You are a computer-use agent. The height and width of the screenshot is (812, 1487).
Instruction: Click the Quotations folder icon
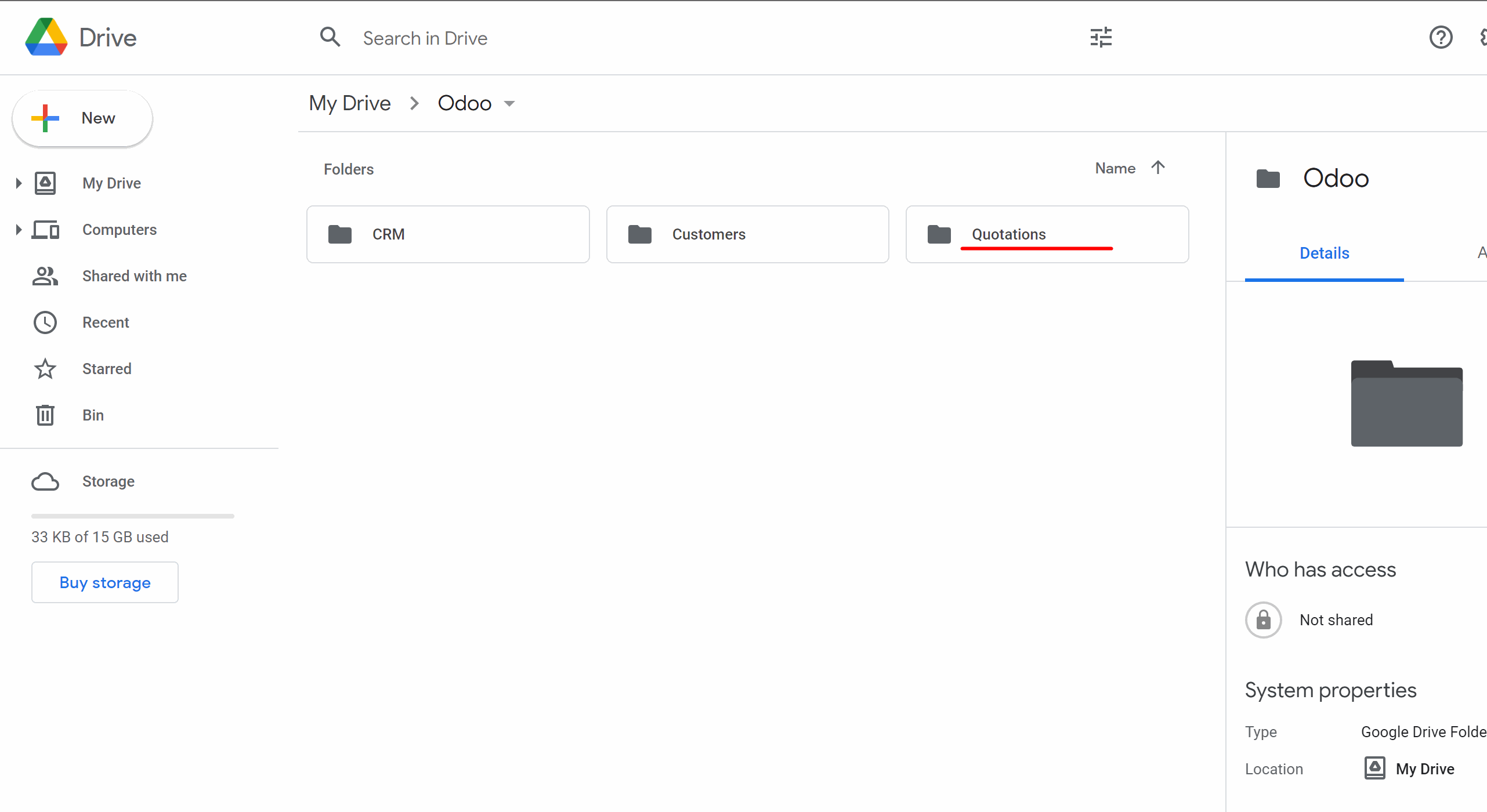click(939, 234)
